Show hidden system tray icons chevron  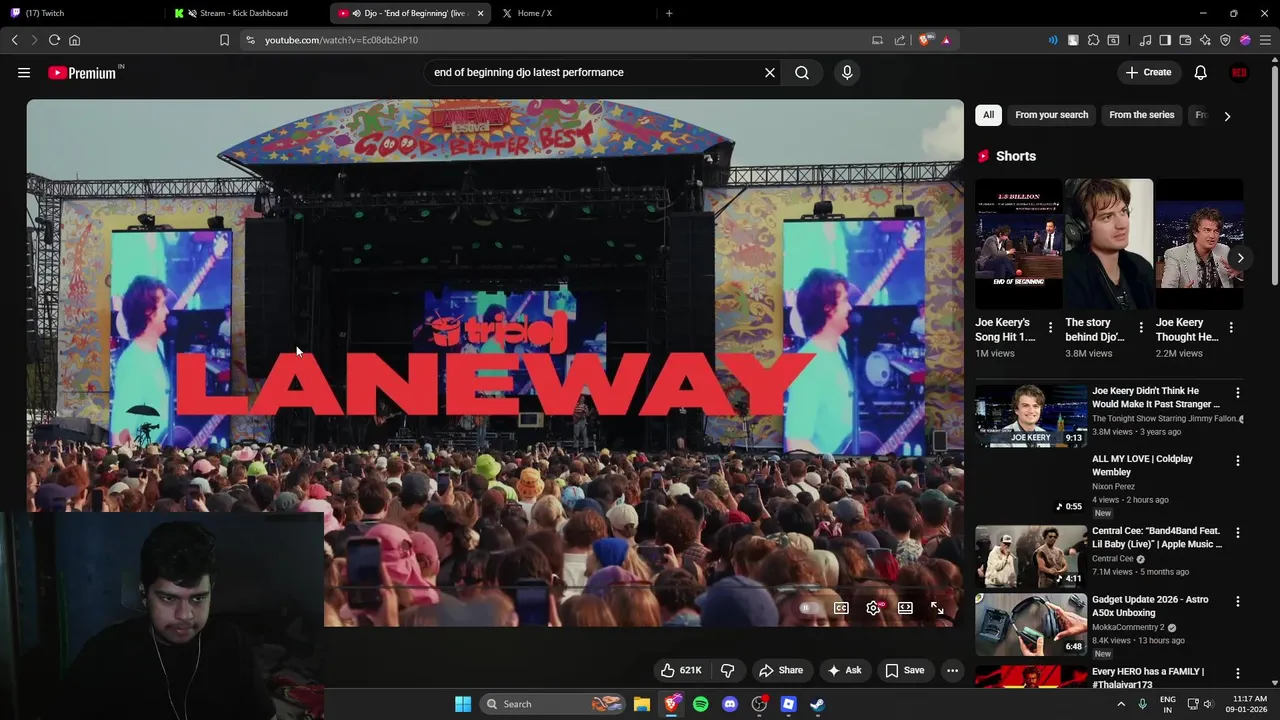click(1122, 704)
